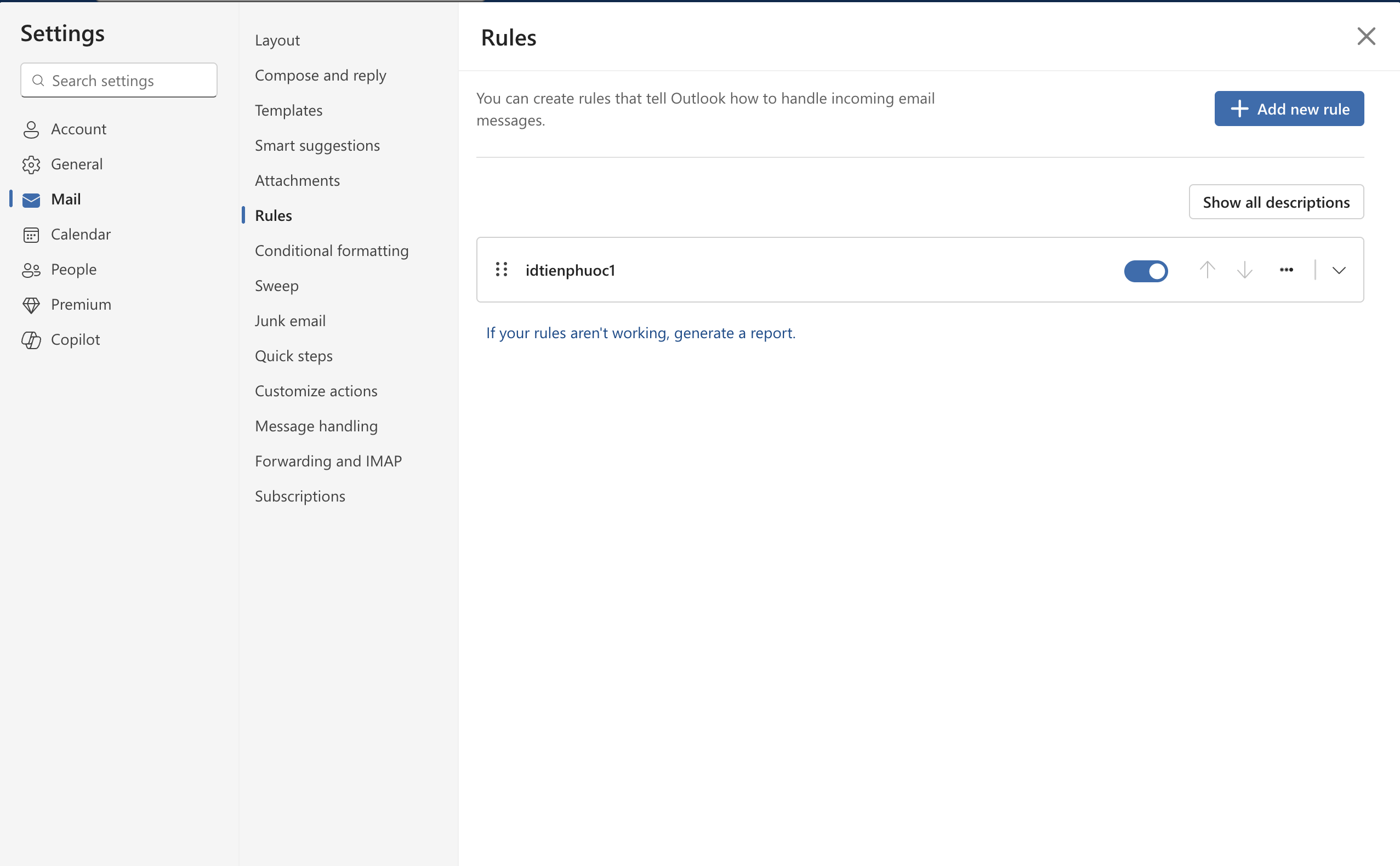Click the Copilot icon in sidebar
This screenshot has width=1400, height=866.
coord(31,340)
